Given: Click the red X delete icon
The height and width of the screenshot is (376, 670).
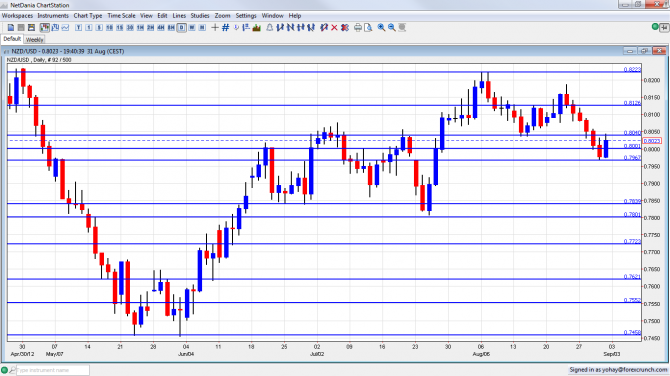Looking at the screenshot, I should click(x=334, y=27).
